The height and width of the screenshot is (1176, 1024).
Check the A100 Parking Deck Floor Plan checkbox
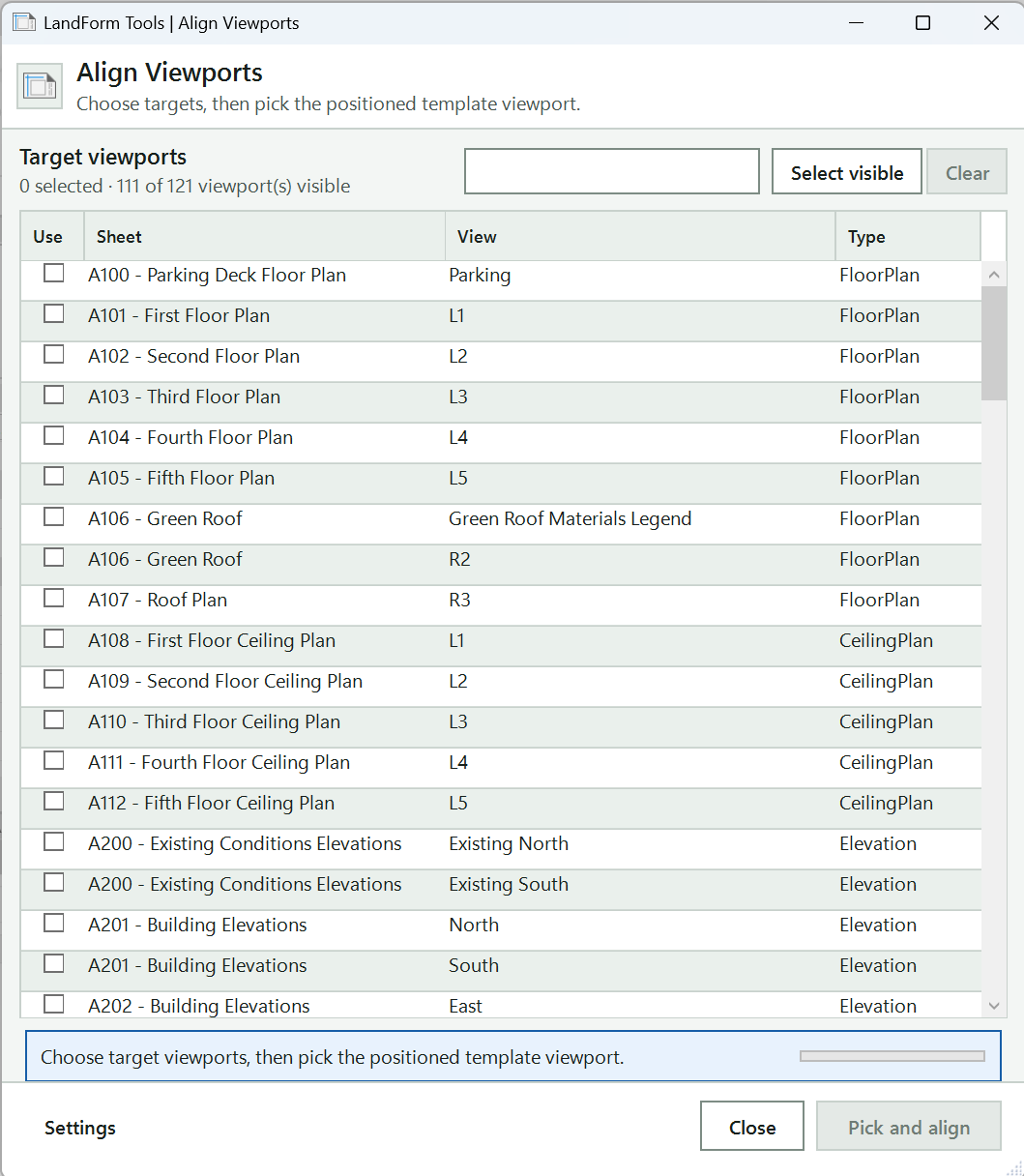click(54, 274)
